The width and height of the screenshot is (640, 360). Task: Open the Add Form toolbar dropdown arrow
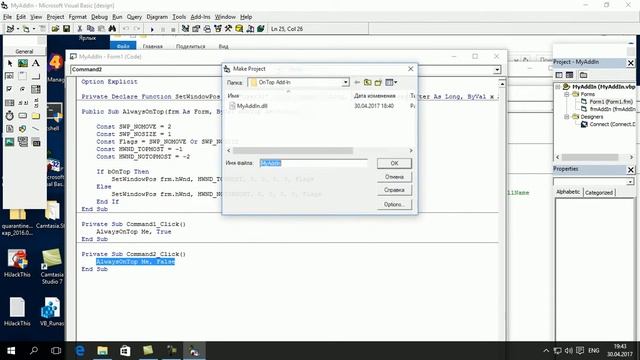click(x=34, y=29)
